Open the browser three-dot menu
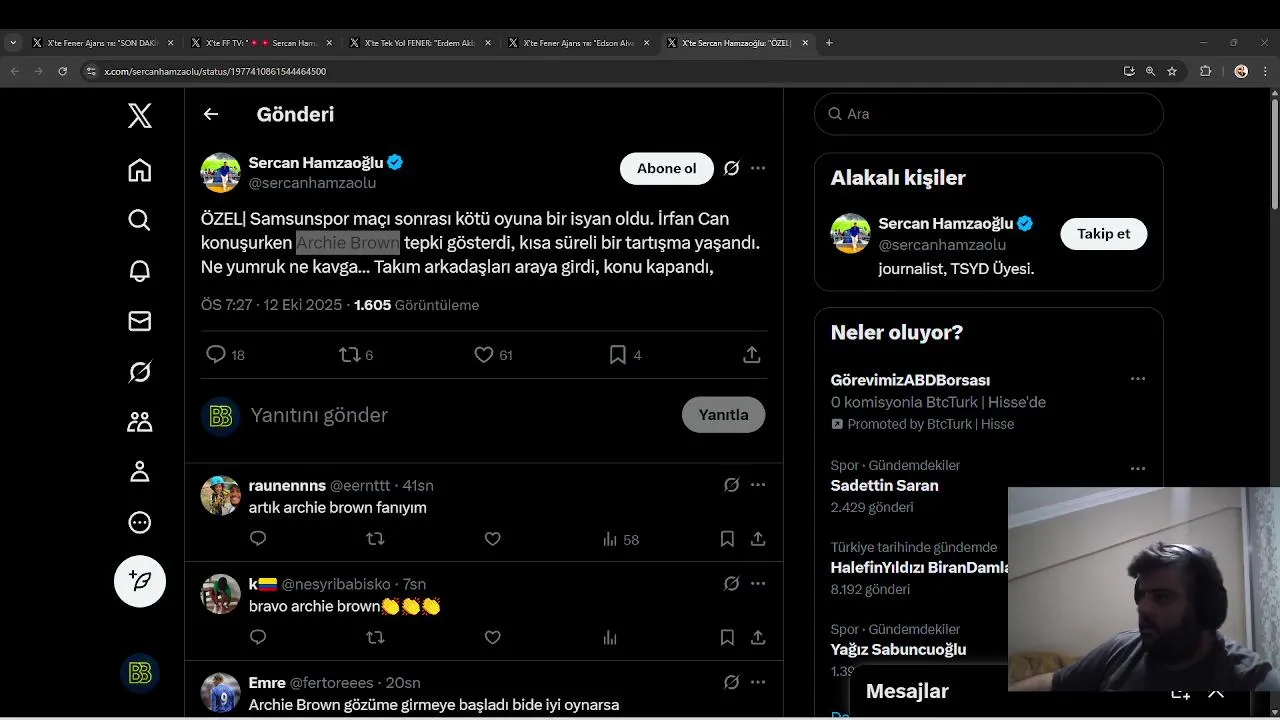The height and width of the screenshot is (720, 1280). coord(1266,71)
